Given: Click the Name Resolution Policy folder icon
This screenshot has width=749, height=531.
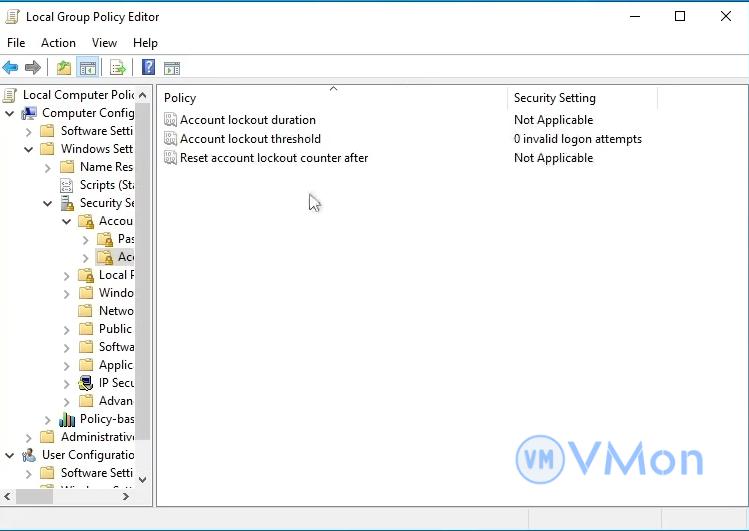Looking at the screenshot, I should tap(67, 167).
